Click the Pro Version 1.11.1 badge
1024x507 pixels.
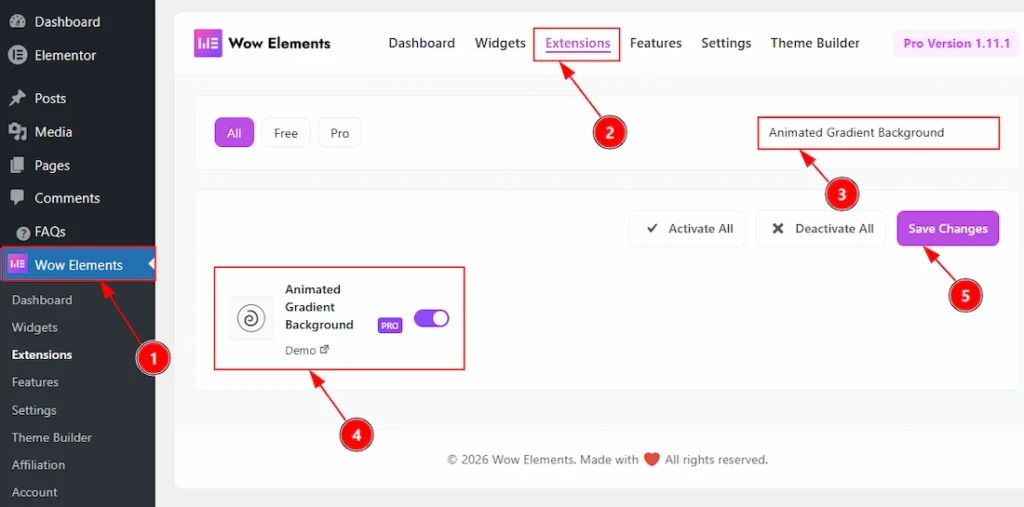tap(957, 44)
